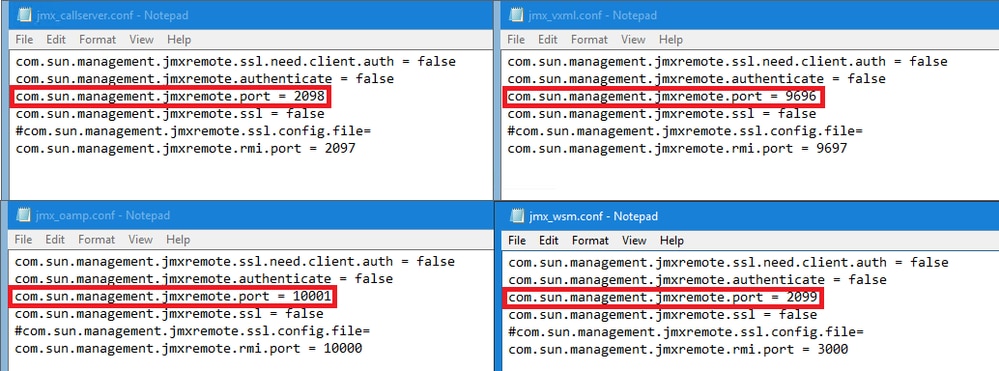
Task: Place cursor on port = 2098 line
Action: (171, 97)
